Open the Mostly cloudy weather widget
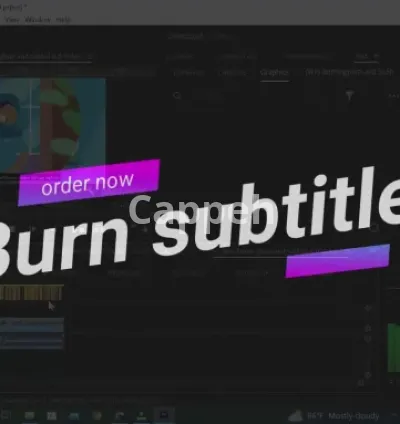 coord(334,416)
